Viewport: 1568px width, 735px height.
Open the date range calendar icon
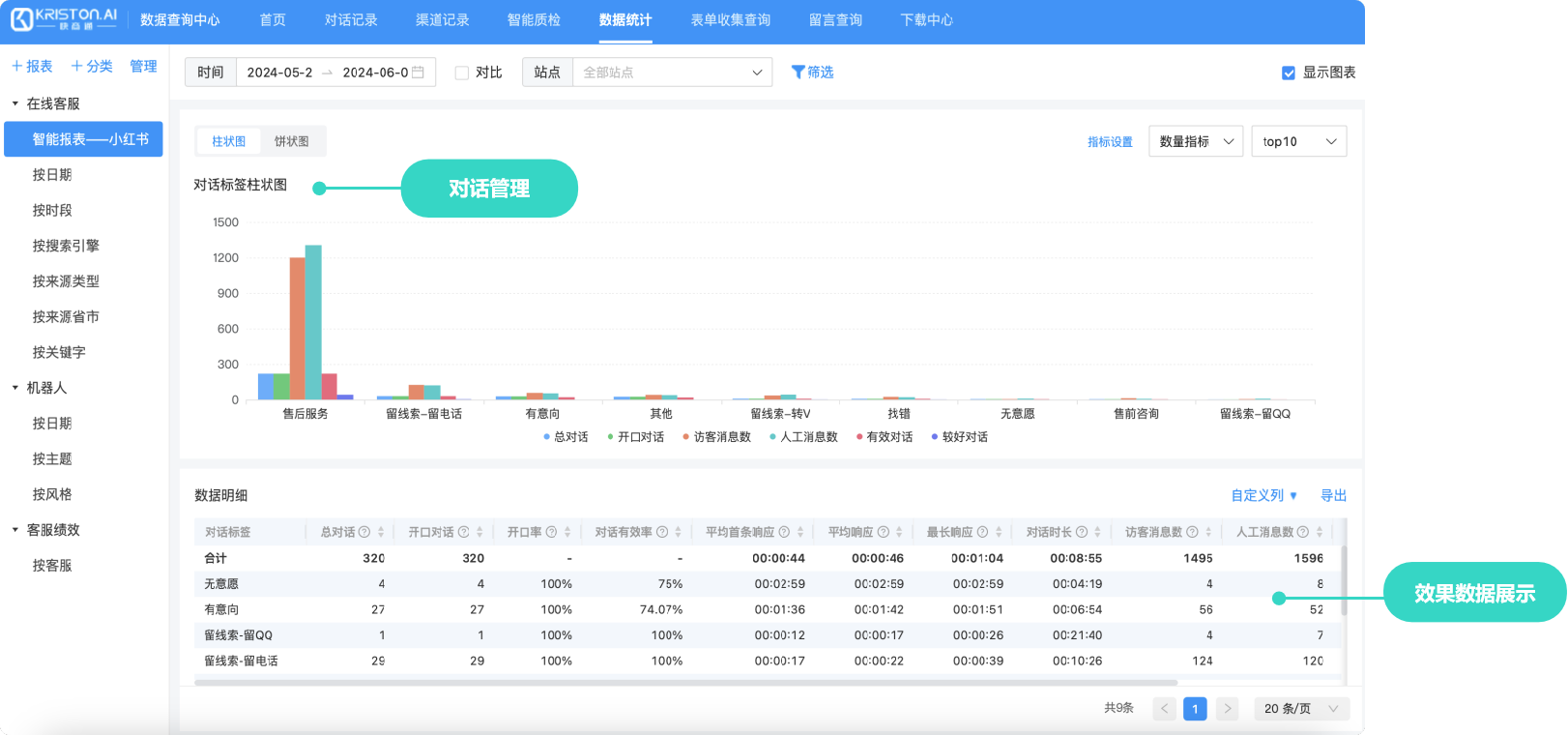coord(418,73)
